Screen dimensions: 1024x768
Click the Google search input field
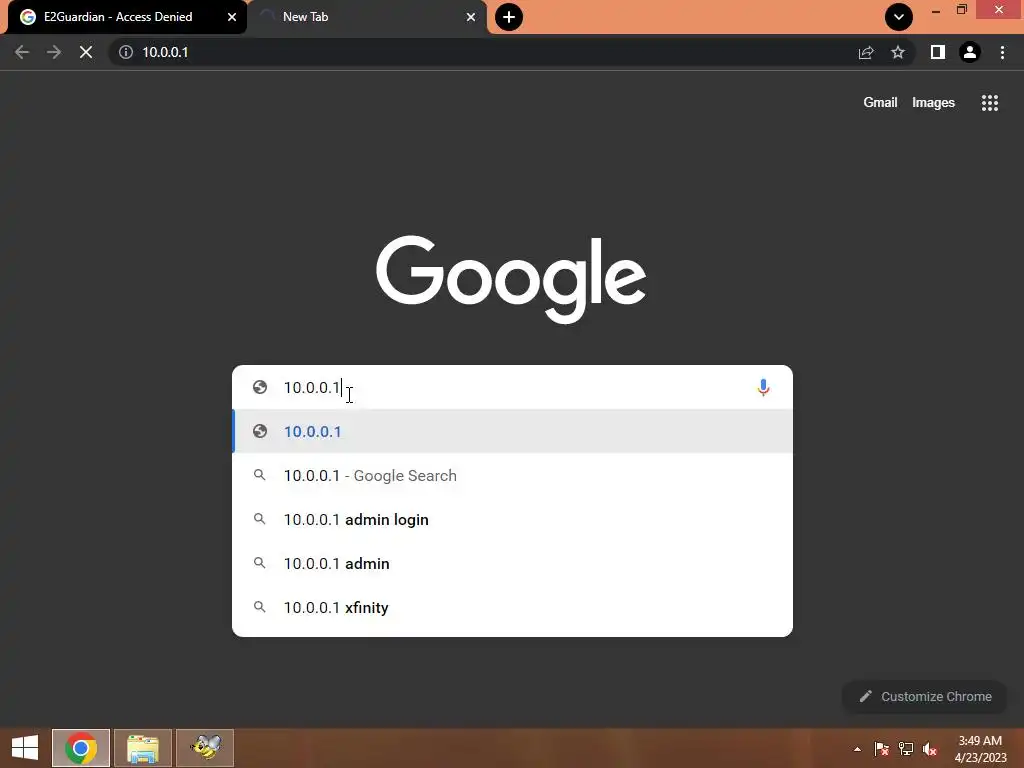(512, 387)
